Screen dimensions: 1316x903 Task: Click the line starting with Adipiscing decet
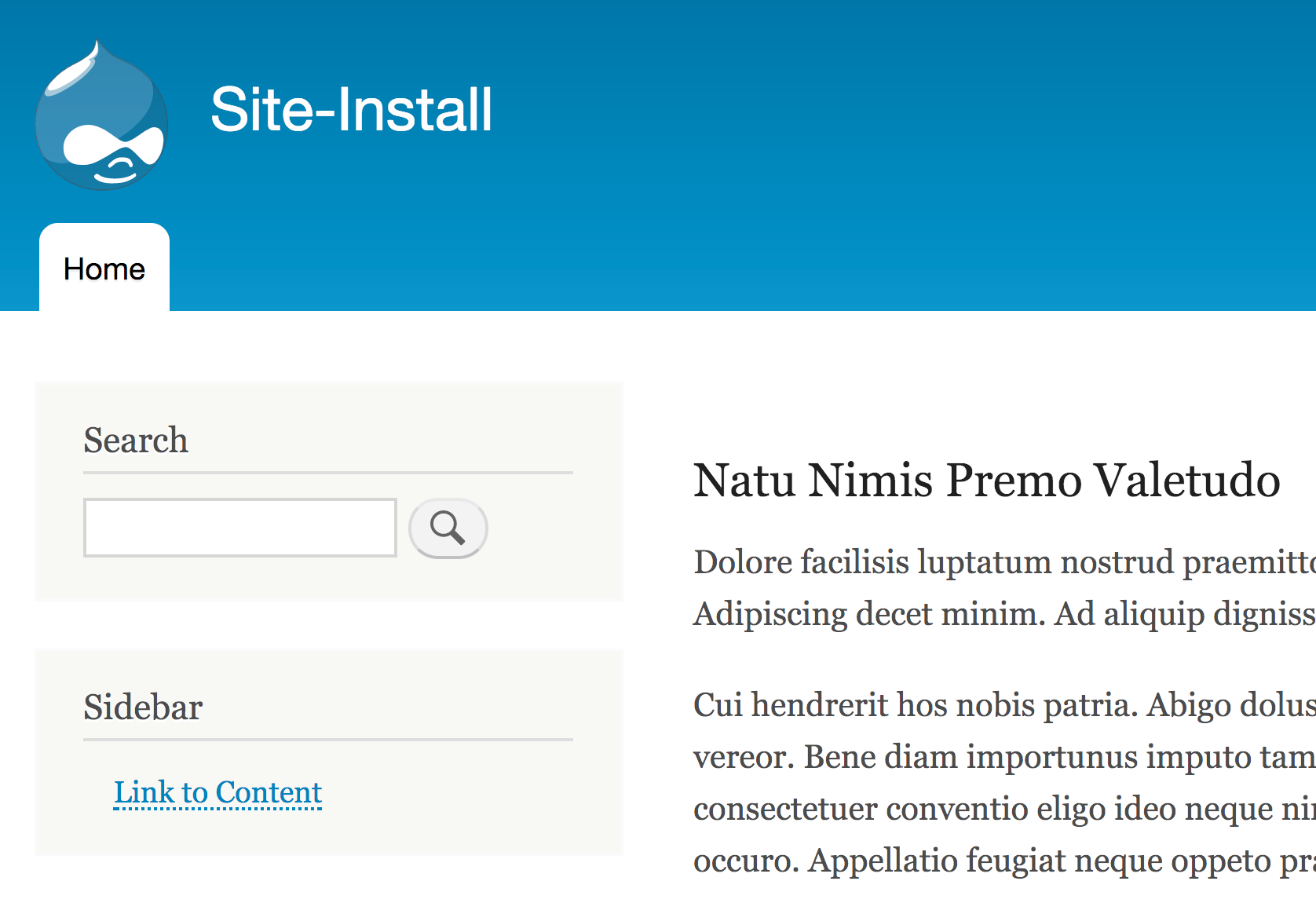pyautogui.click(x=1003, y=614)
